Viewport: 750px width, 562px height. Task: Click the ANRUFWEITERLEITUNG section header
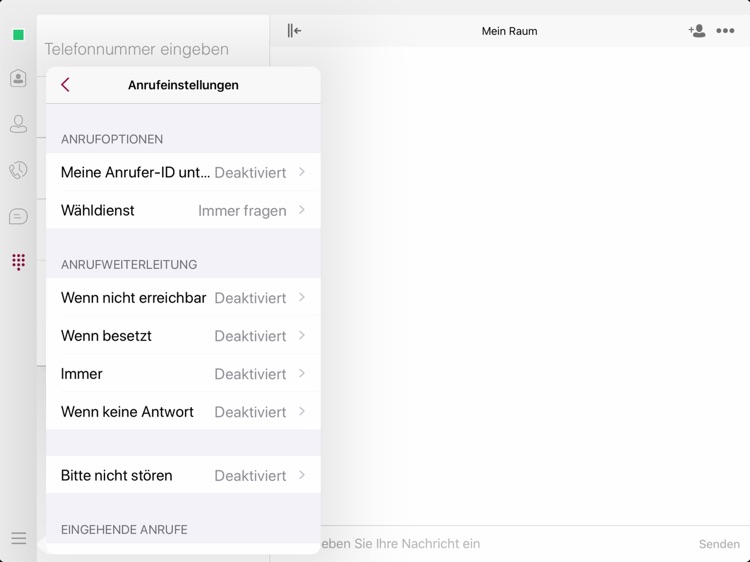point(129,264)
